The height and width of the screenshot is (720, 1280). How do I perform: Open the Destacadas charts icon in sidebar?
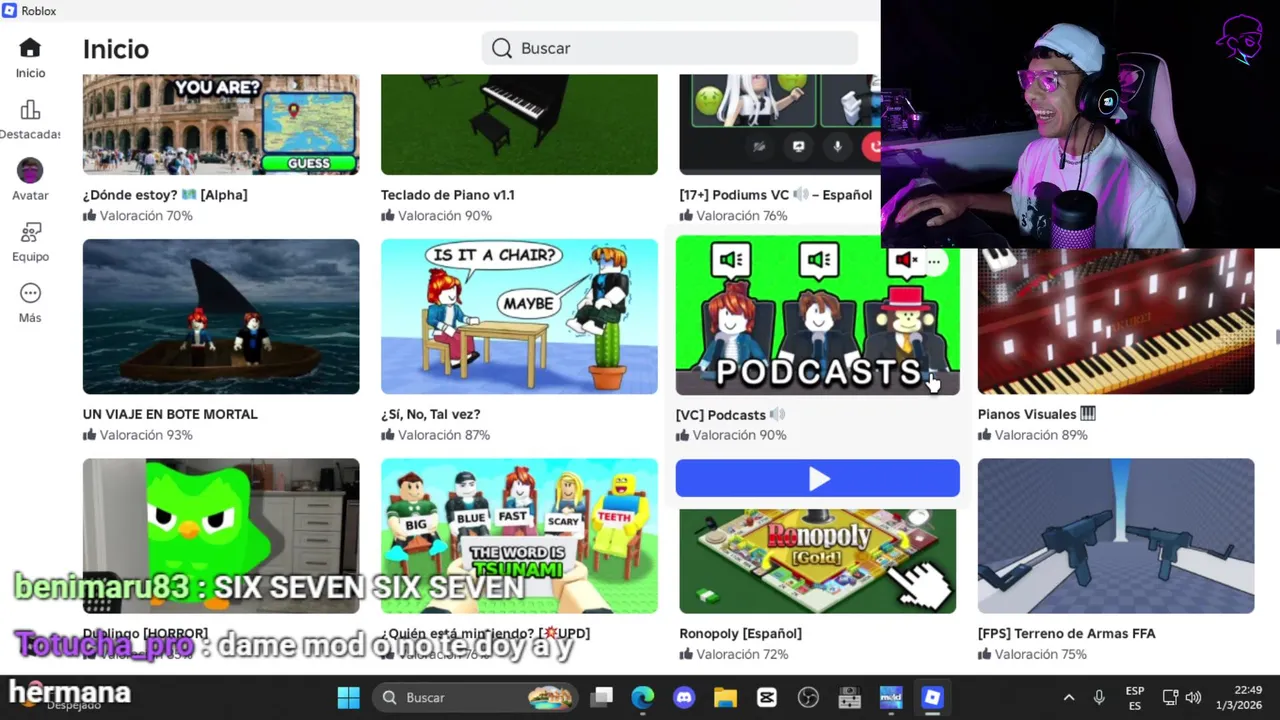click(30, 110)
